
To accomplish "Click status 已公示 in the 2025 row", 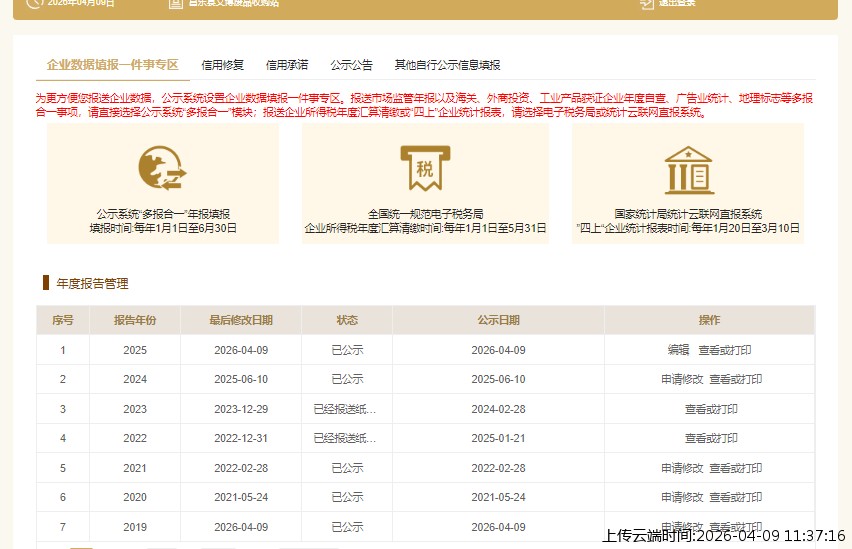I will [x=347, y=350].
